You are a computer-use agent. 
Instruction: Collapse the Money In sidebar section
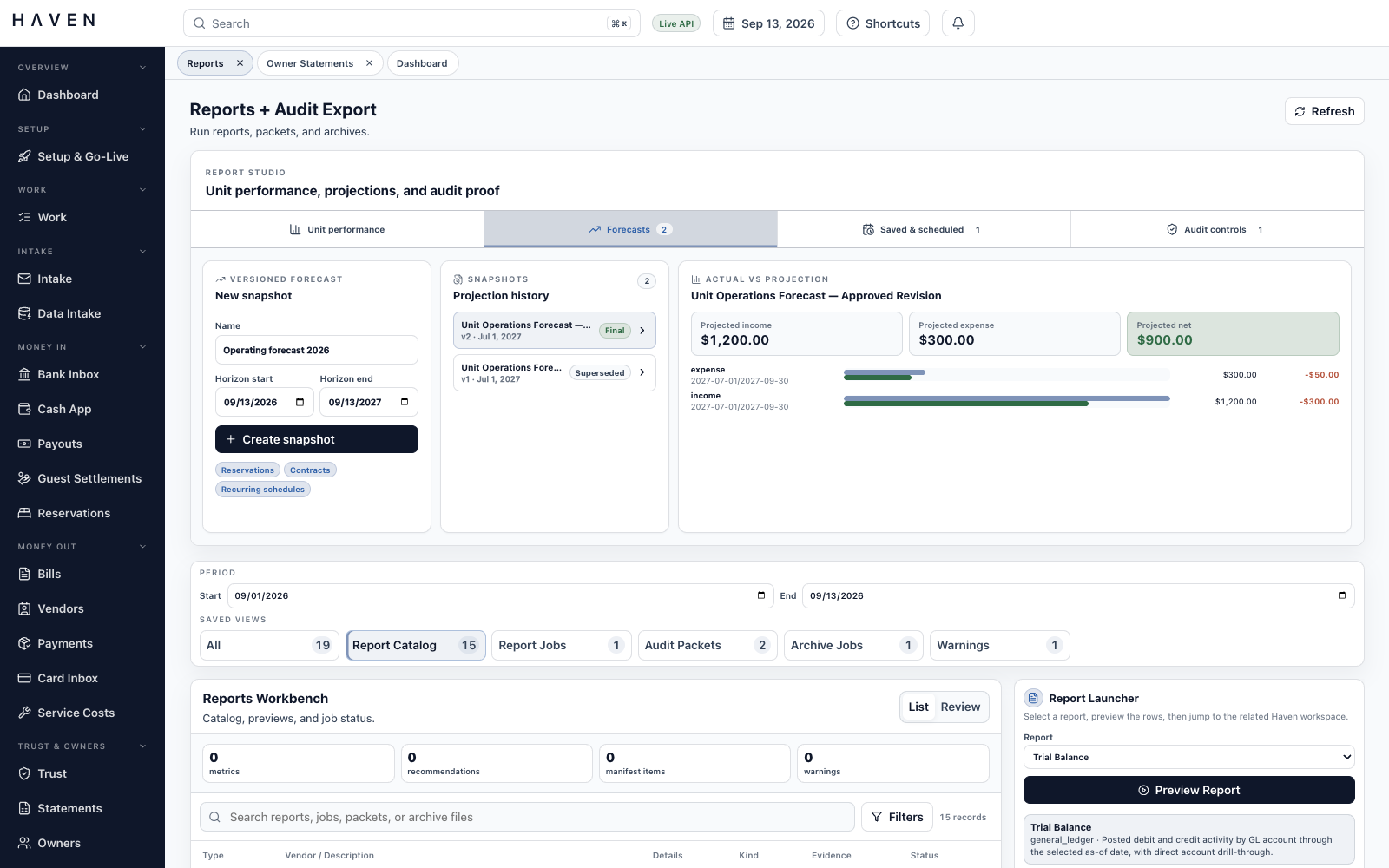(x=142, y=347)
